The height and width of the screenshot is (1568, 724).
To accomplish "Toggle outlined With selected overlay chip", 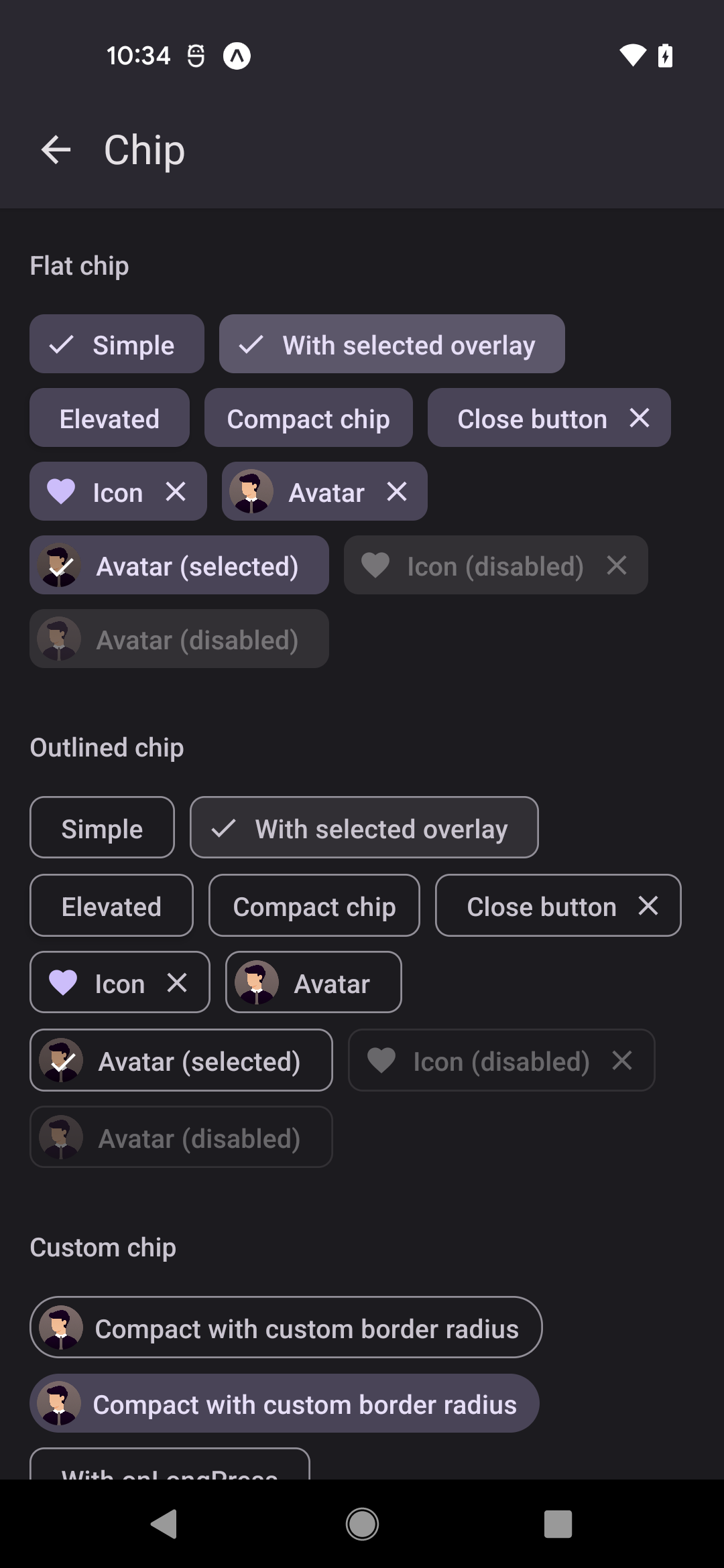I will 364,828.
